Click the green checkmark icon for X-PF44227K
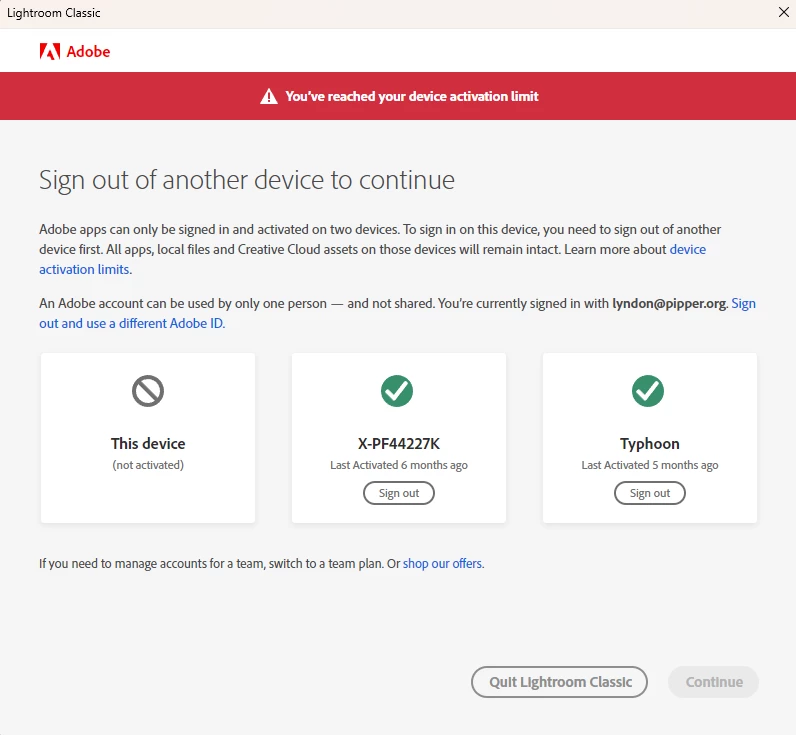796x735 pixels. coord(397,391)
